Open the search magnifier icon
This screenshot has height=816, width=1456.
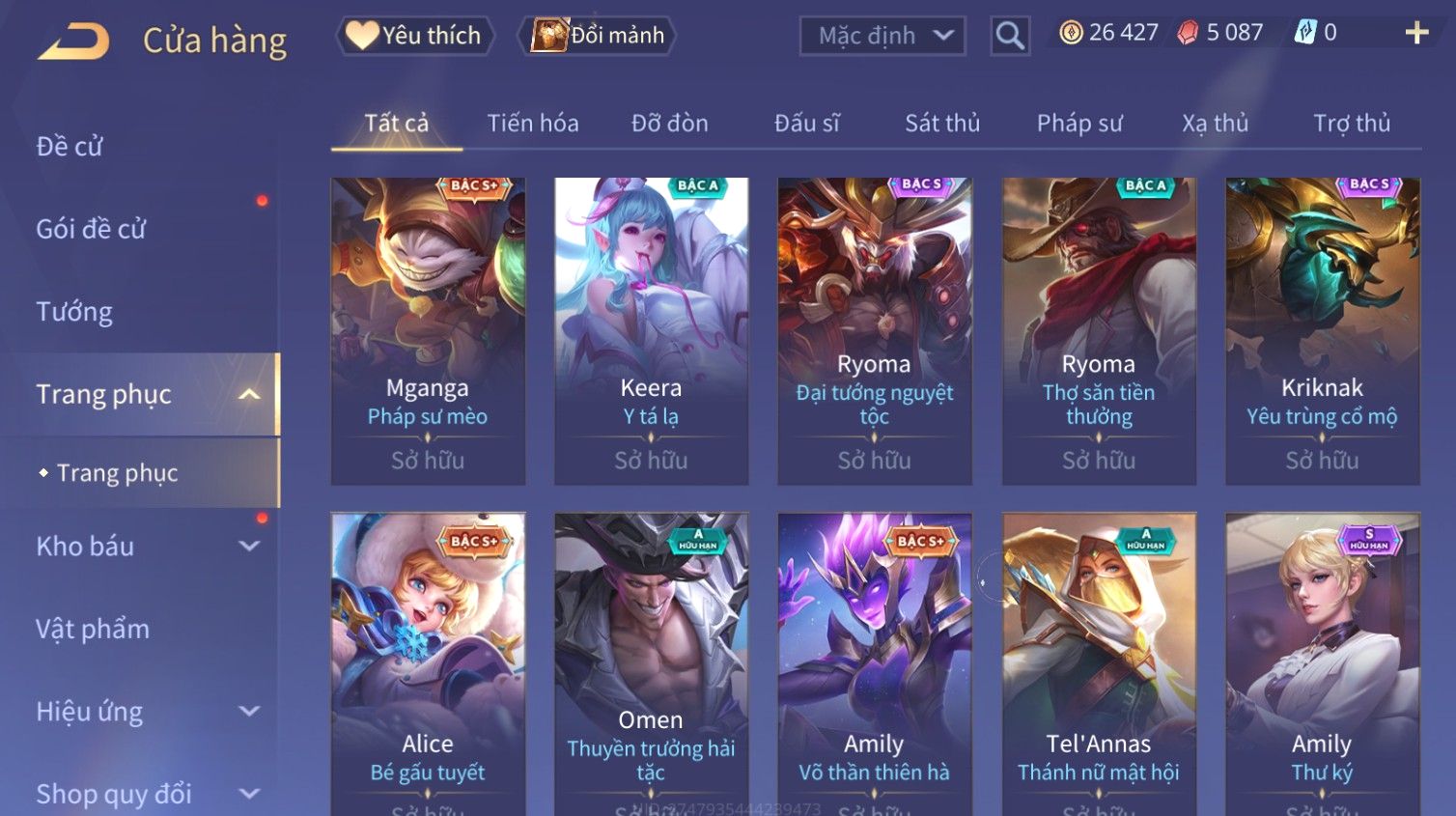[1010, 36]
